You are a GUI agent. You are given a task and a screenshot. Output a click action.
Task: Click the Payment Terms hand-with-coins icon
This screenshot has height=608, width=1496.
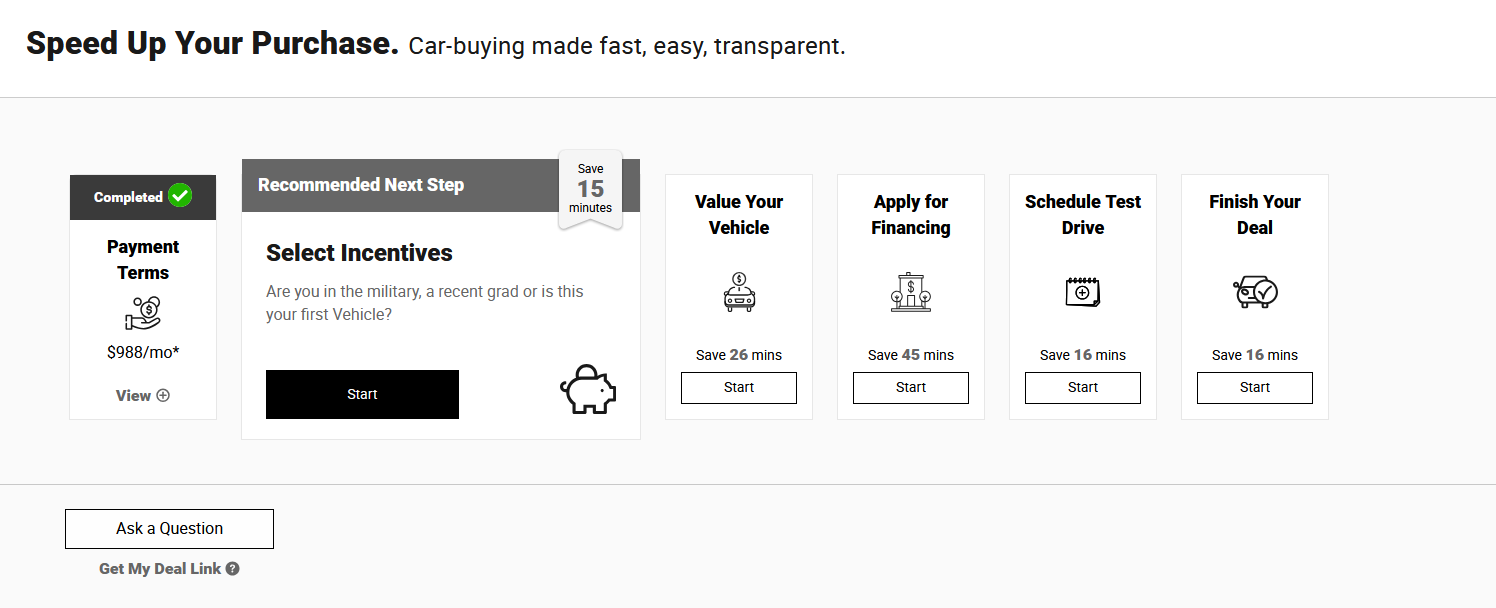click(x=143, y=313)
